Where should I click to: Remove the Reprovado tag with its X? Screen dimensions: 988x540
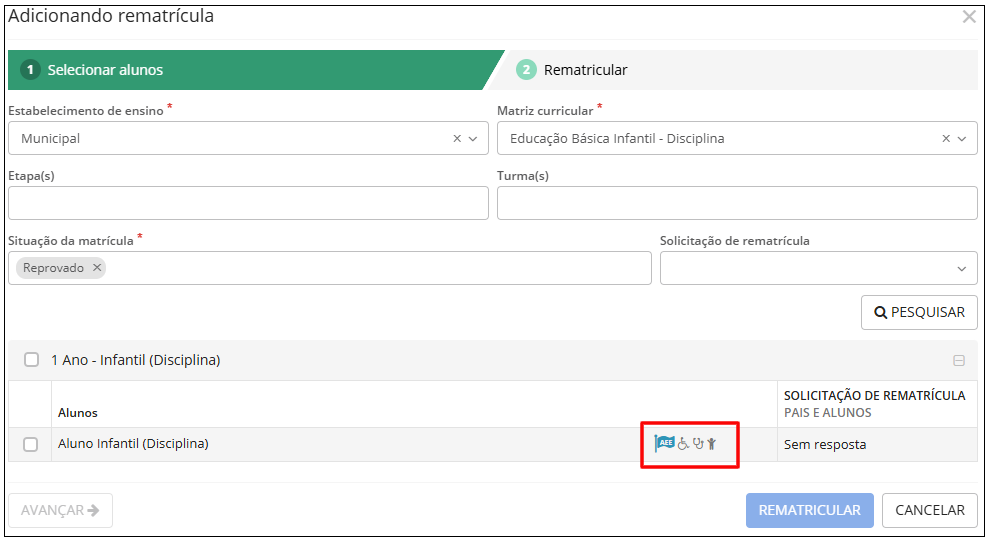coord(97,268)
